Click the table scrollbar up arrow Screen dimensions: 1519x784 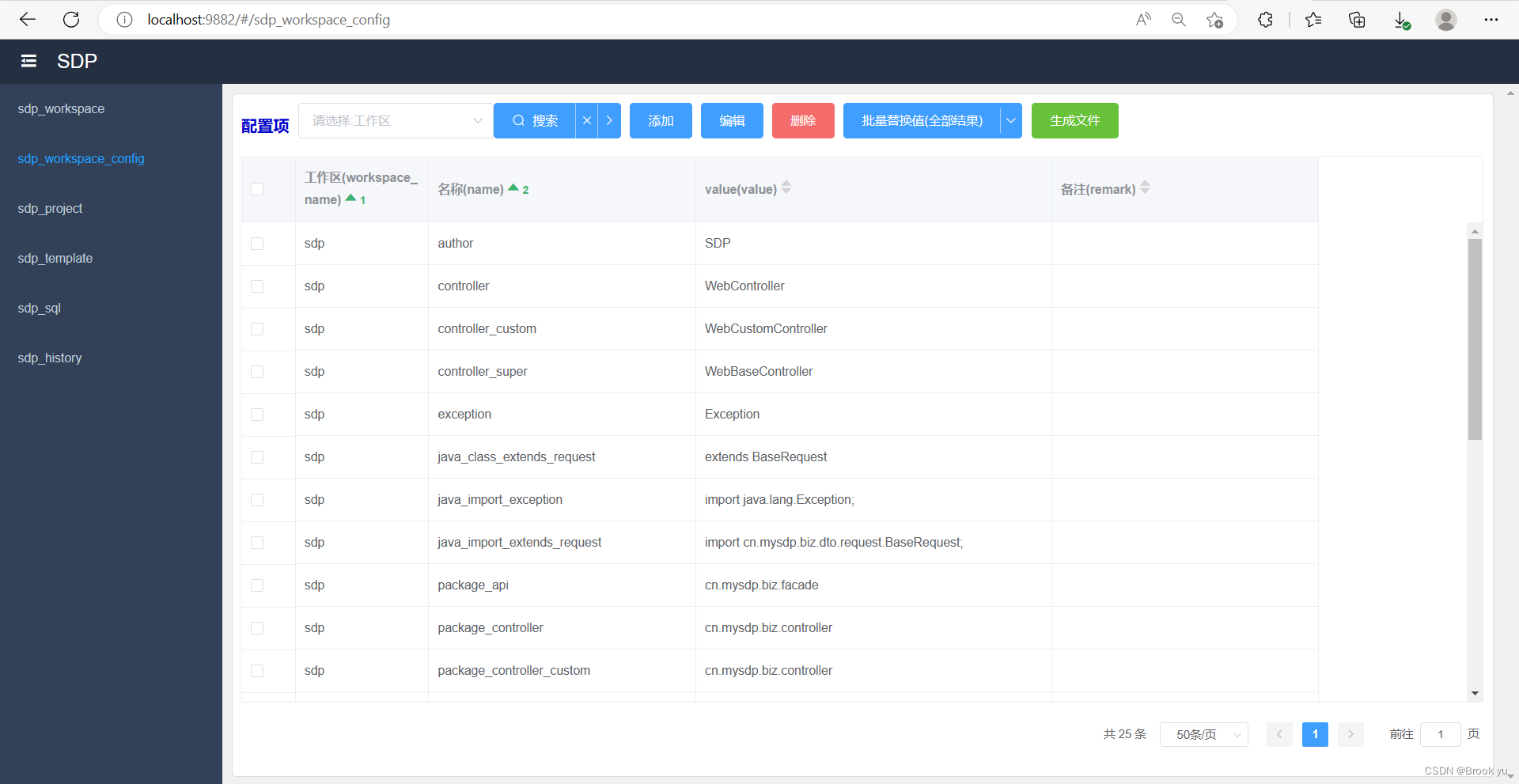1475,231
